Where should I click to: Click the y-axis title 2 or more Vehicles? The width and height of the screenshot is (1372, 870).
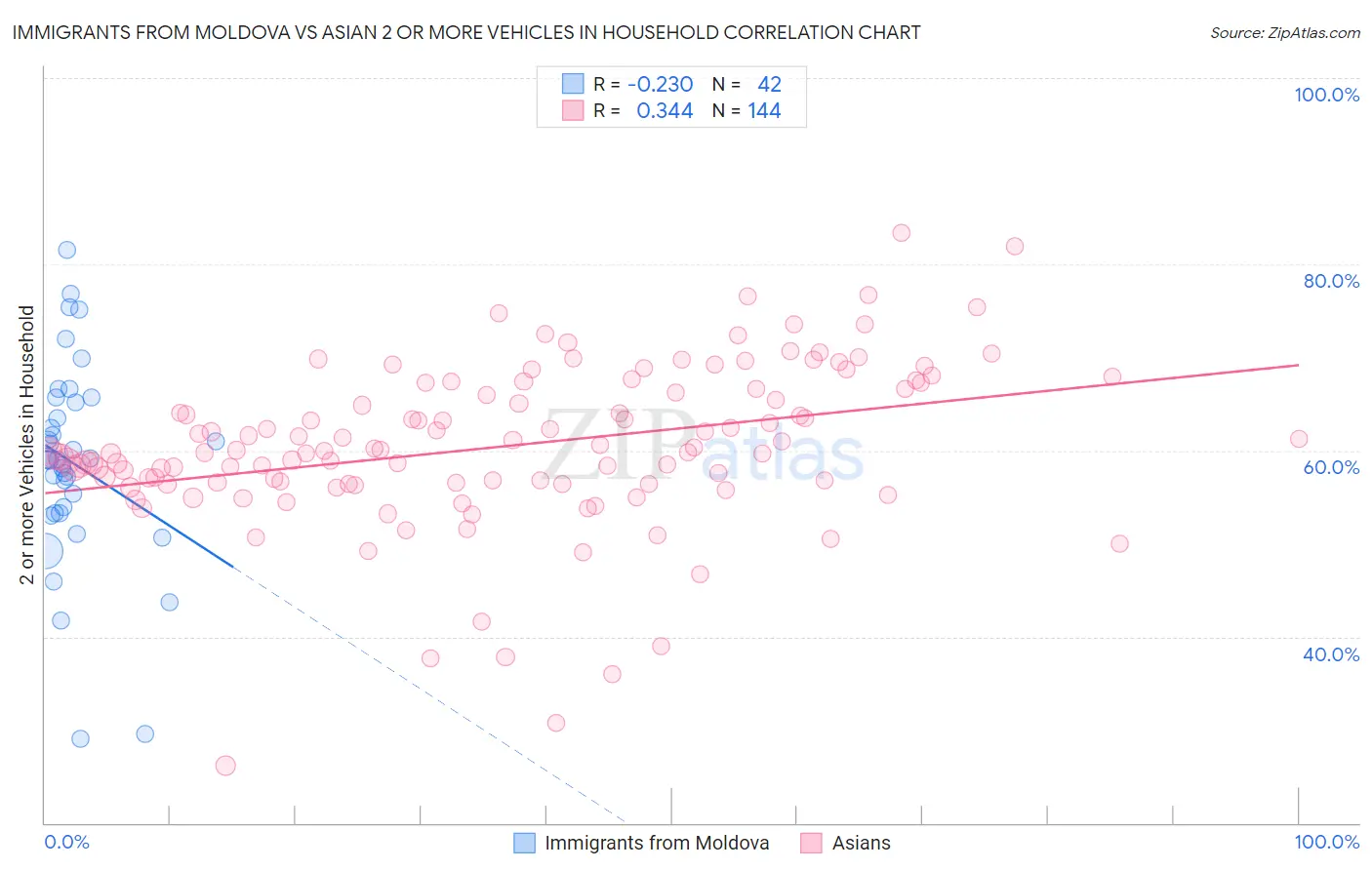(26, 445)
